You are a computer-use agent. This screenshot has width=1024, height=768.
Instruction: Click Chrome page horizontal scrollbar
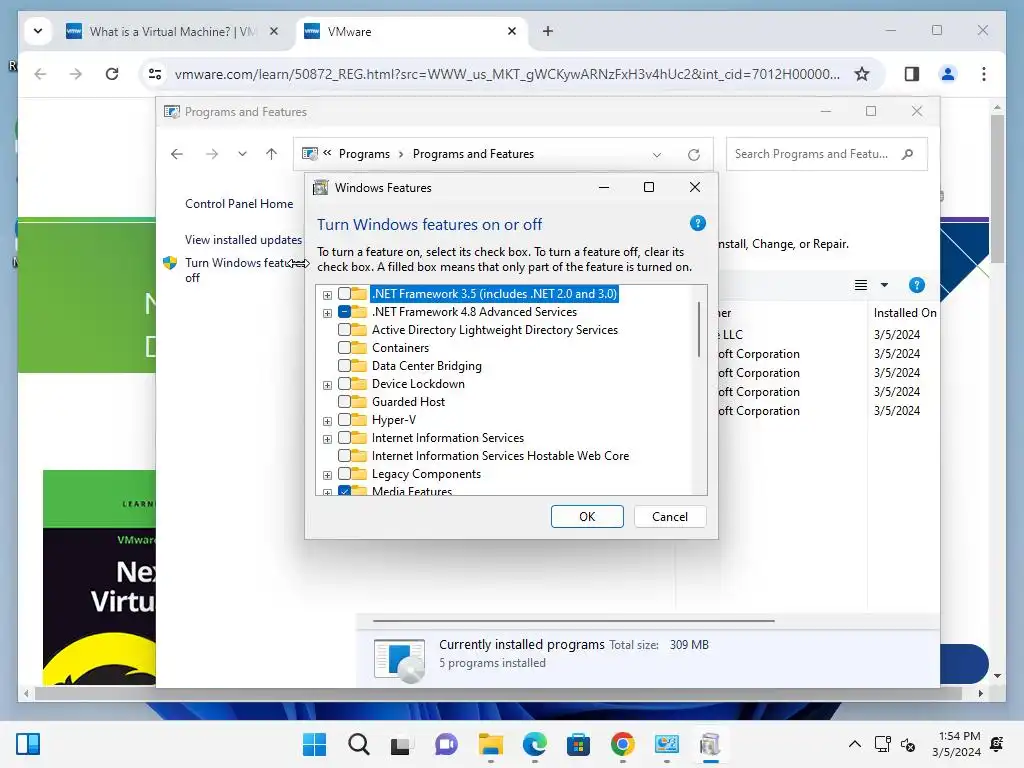pyautogui.click(x=499, y=694)
